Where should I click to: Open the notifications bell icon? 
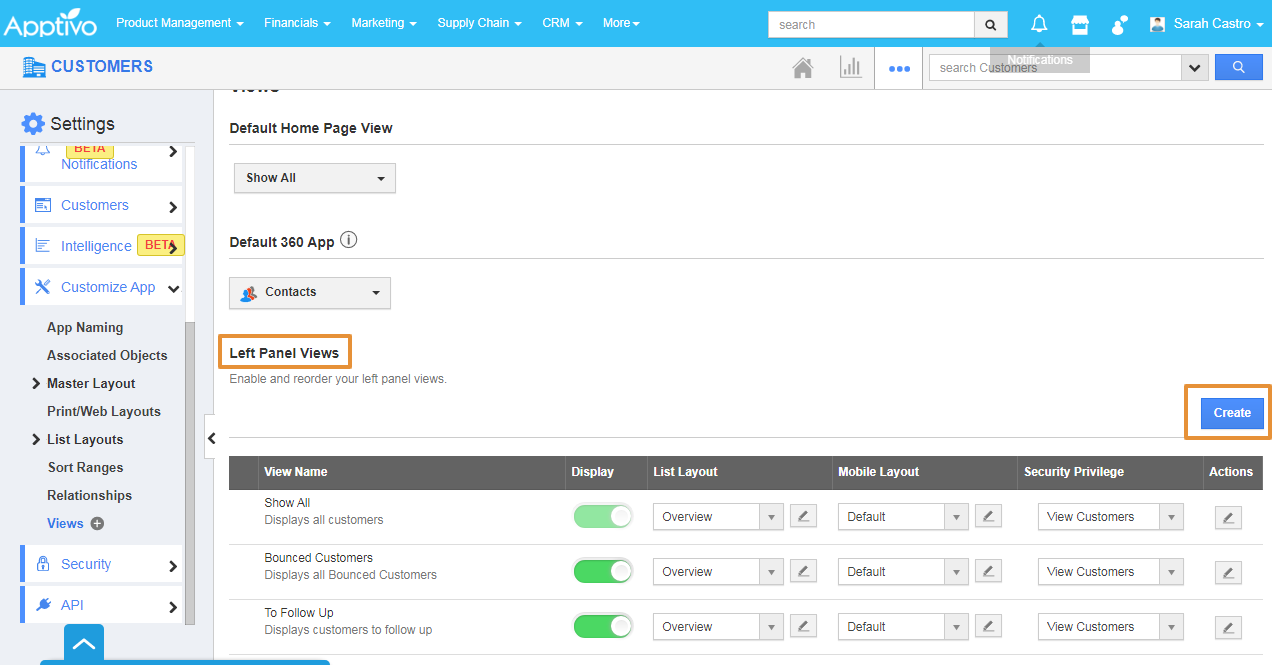click(x=1039, y=24)
